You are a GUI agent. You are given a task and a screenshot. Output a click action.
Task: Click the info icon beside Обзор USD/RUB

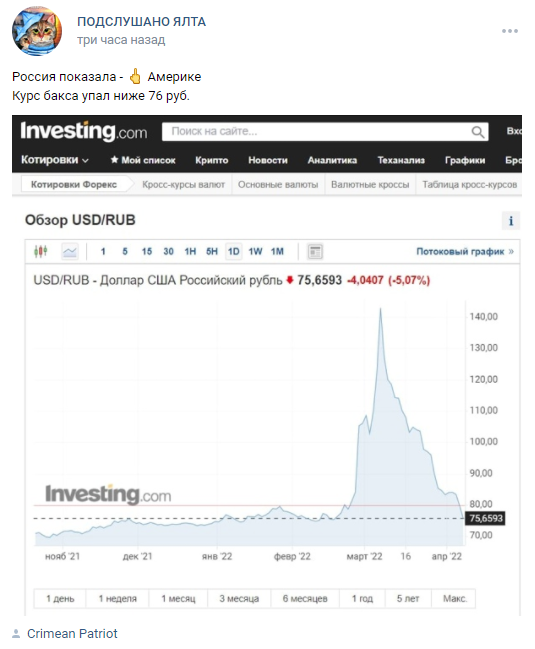coord(511,221)
